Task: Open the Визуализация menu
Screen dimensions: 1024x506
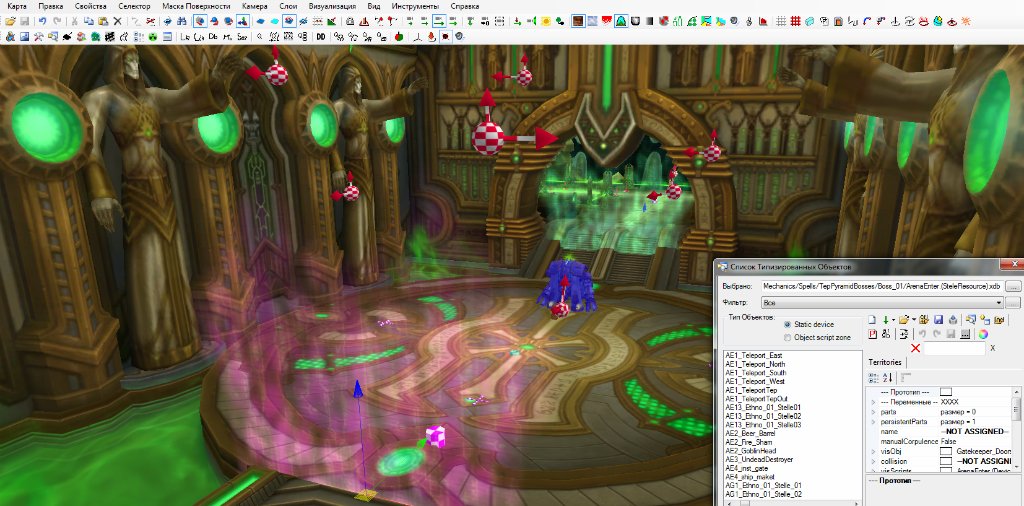Action: [332, 6]
